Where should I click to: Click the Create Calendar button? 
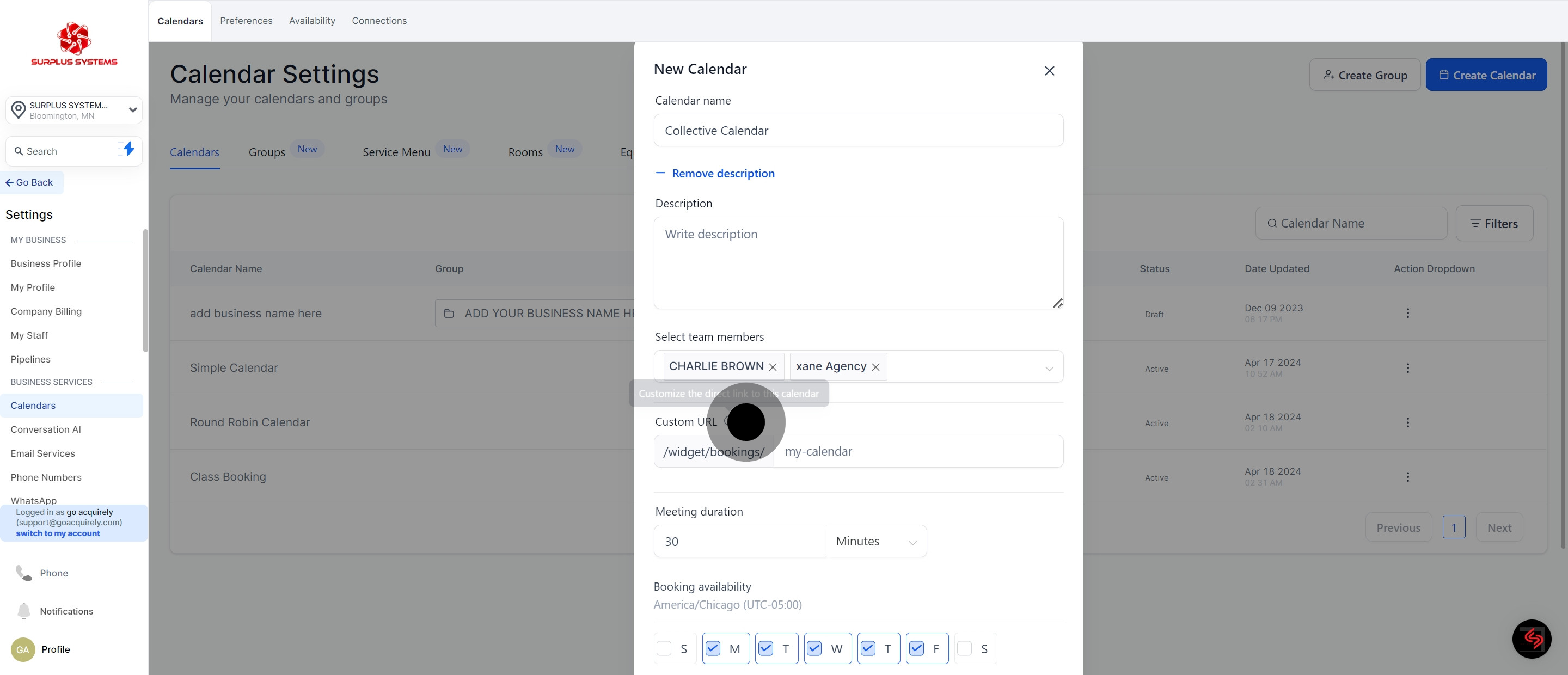click(1486, 74)
